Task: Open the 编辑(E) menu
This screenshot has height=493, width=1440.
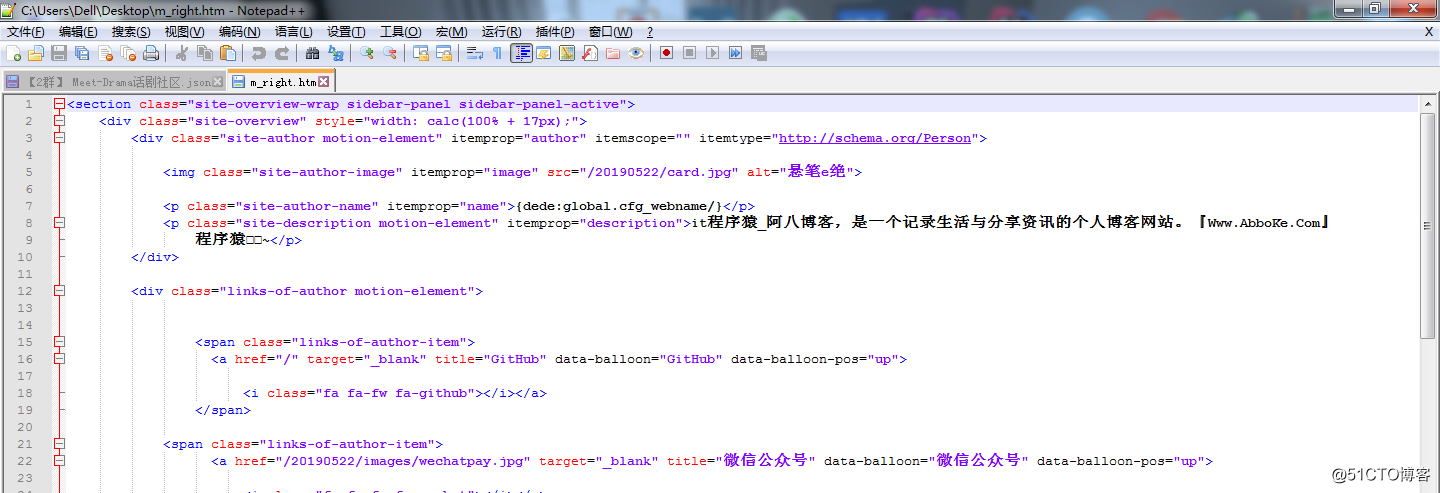Action: click(78, 32)
